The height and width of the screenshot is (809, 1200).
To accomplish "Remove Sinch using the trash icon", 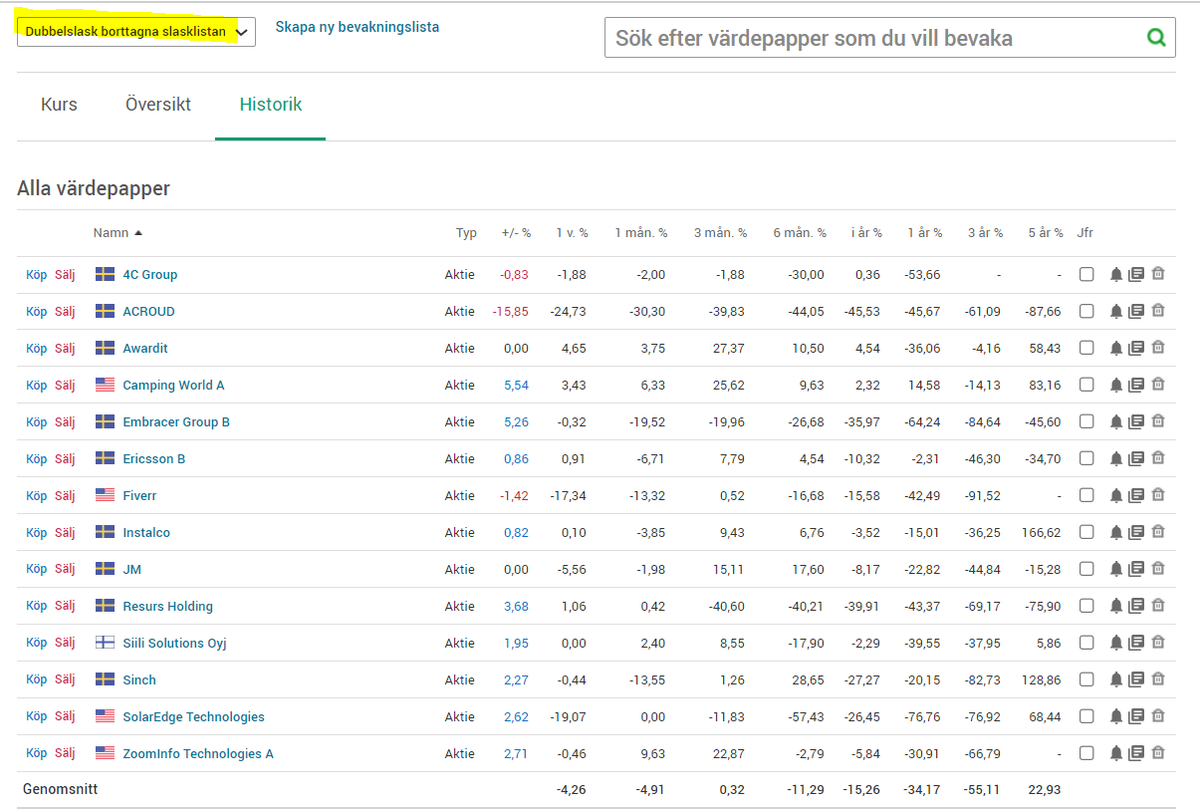I will (1158, 680).
